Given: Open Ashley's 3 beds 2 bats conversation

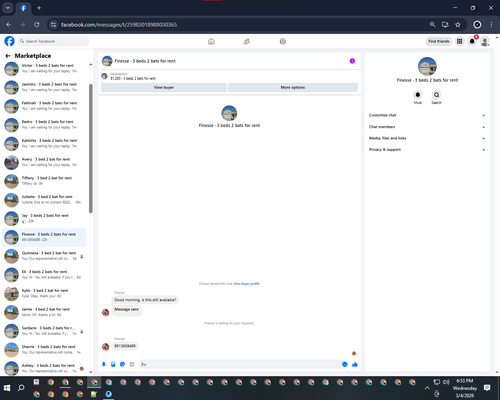Looking at the screenshot, I should (x=44, y=368).
